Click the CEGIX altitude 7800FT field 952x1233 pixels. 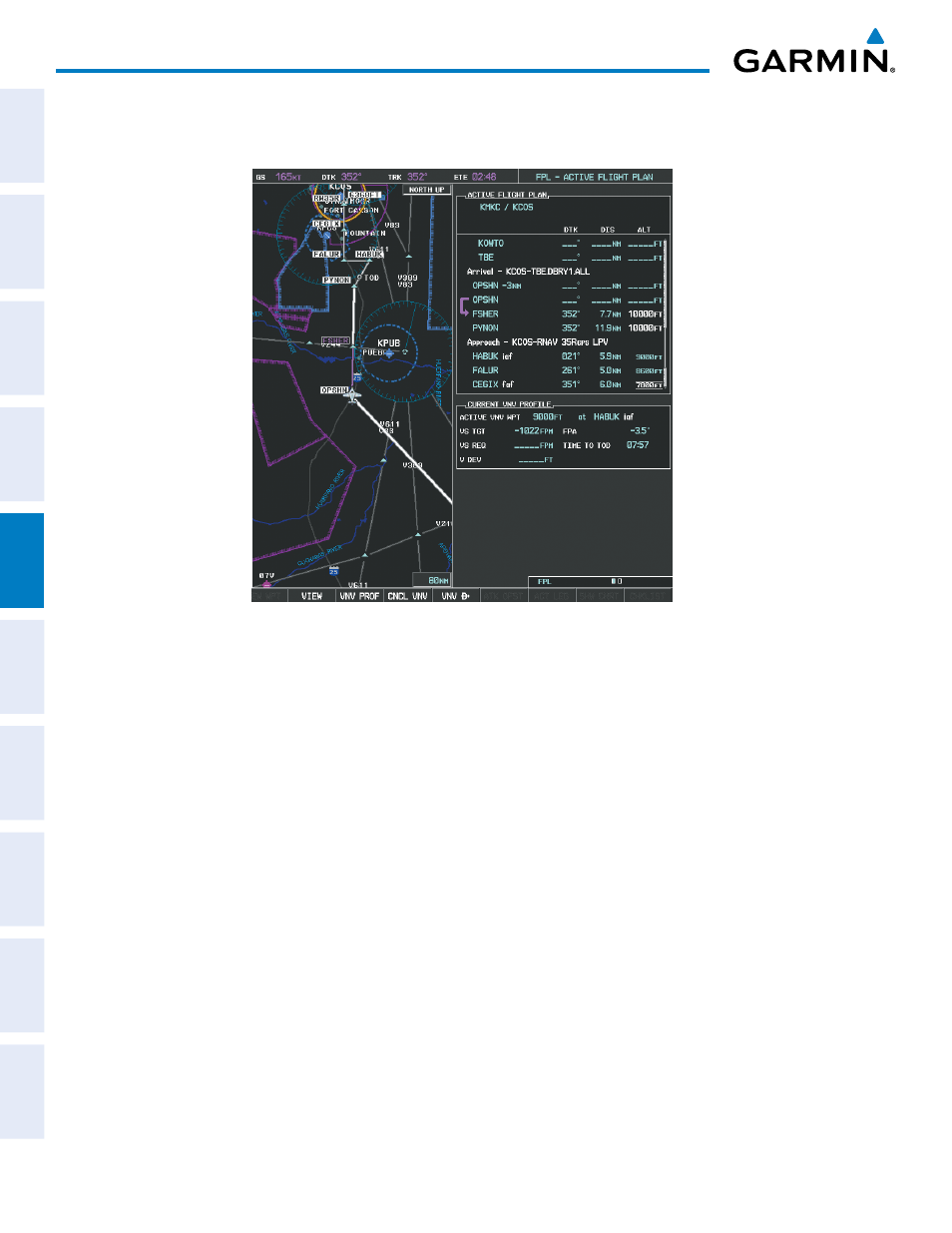pyautogui.click(x=649, y=384)
